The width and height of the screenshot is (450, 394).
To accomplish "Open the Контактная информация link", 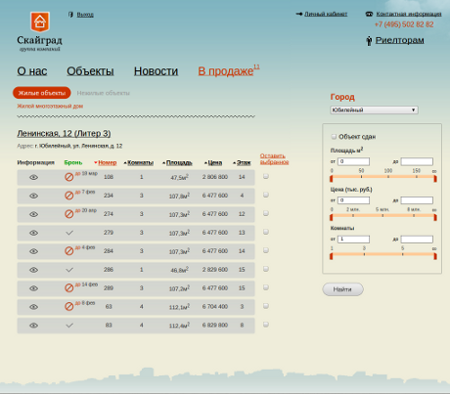I will tap(409, 14).
